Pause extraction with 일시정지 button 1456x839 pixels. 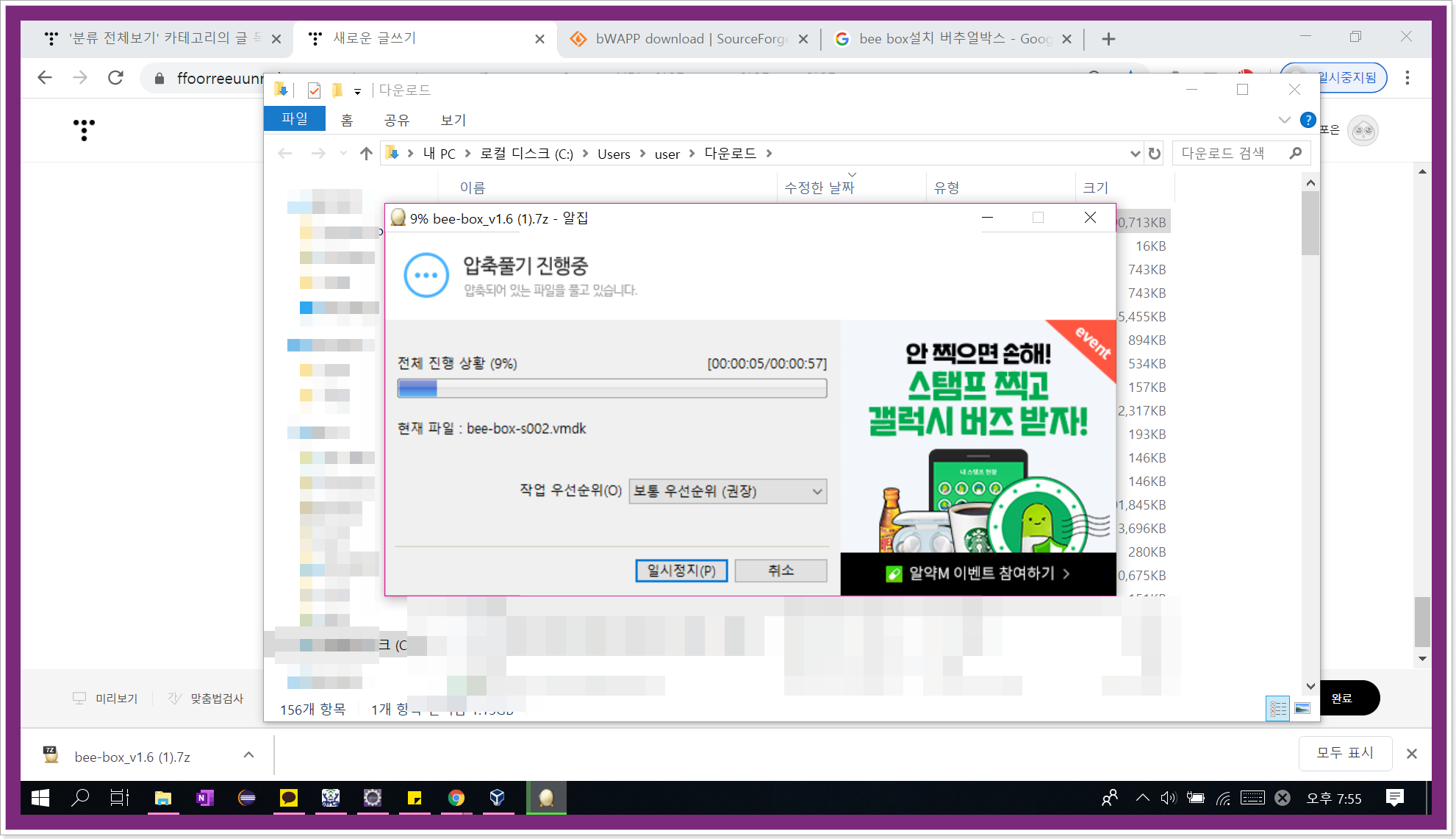click(x=681, y=571)
